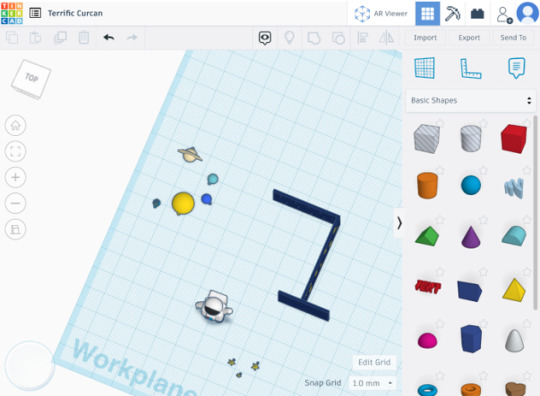
Task: Zoom in with plus button
Action: 15,177
